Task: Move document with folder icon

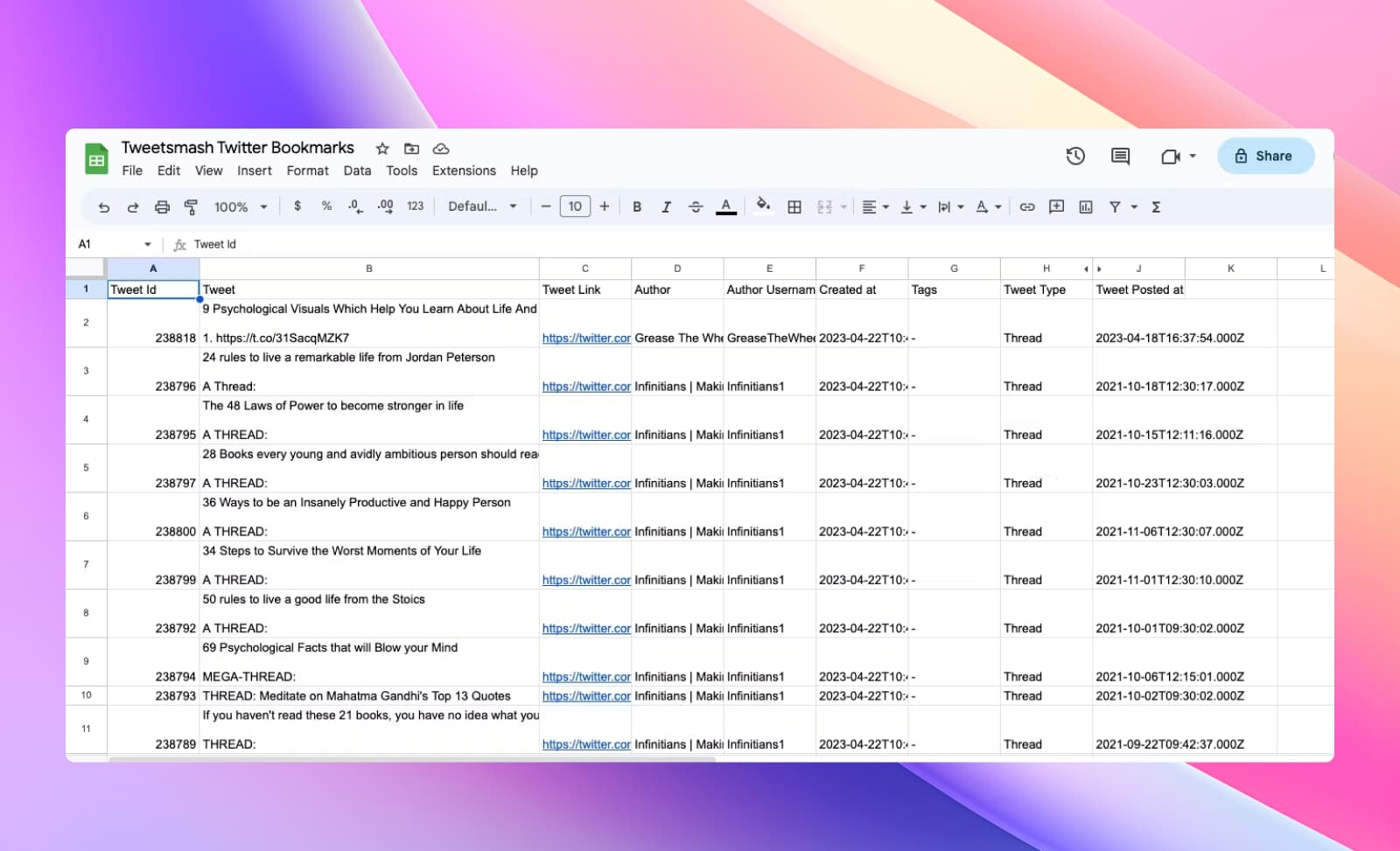Action: click(x=411, y=149)
